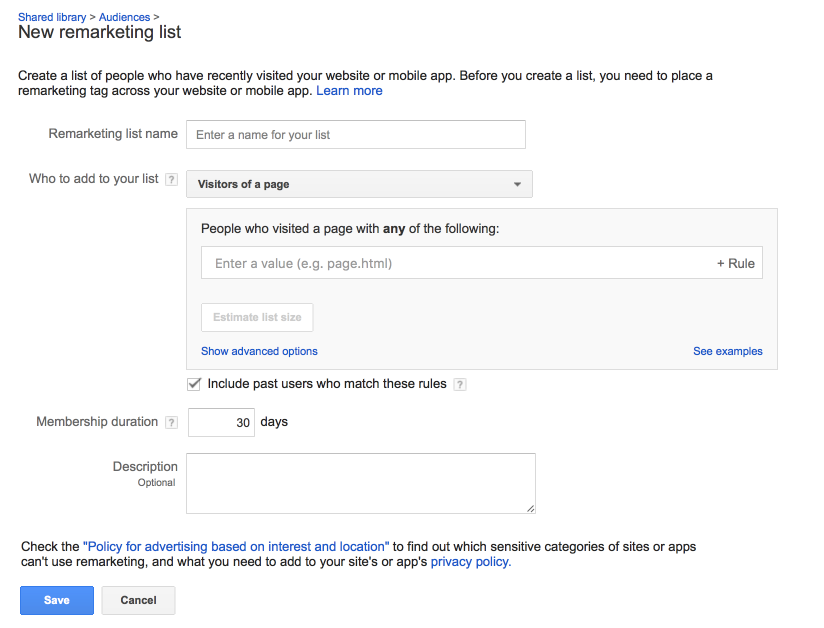Screen dimensions: 824x628
Task: Click inside the Description text area
Action: point(360,483)
